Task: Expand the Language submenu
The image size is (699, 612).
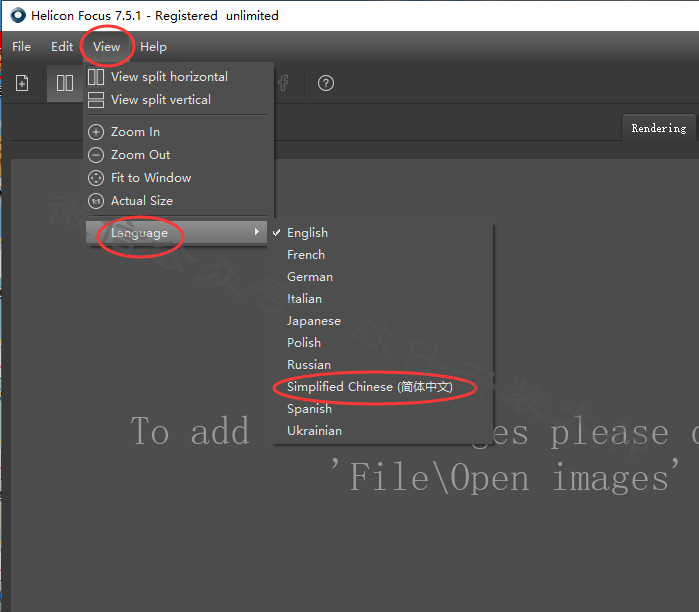Action: (177, 232)
